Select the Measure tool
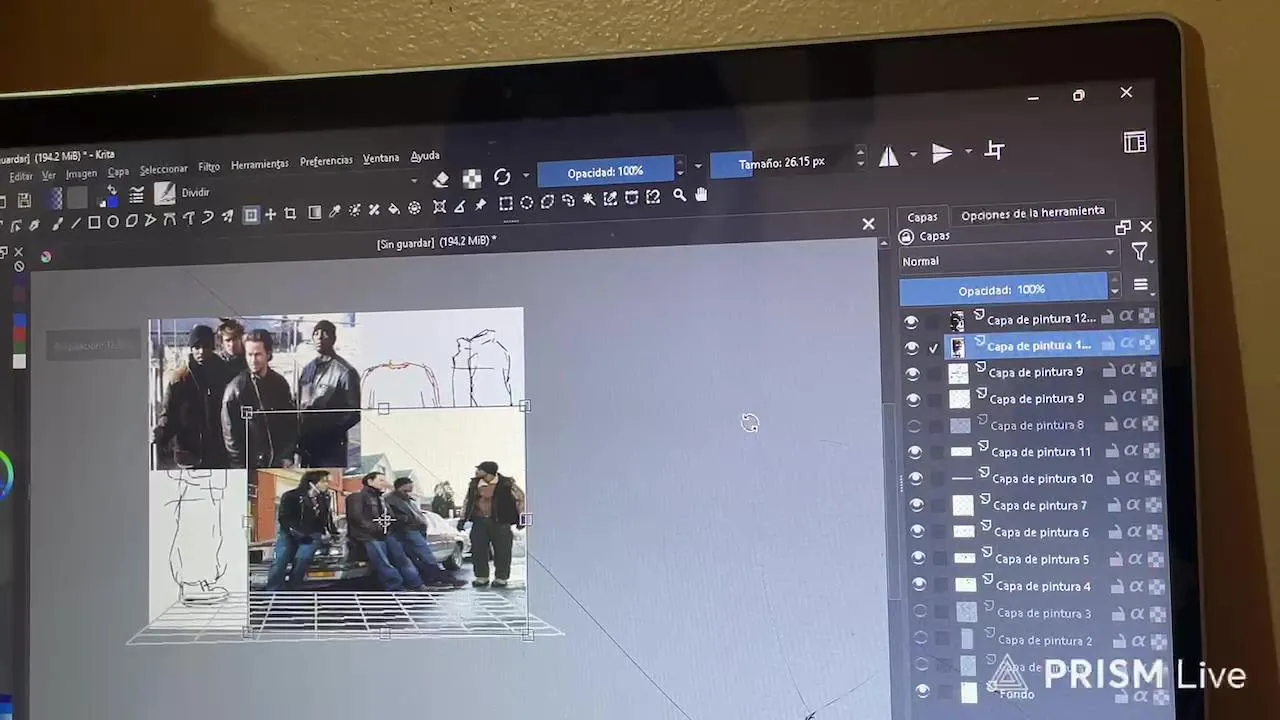Screen dimensions: 1280x720 click(460, 205)
